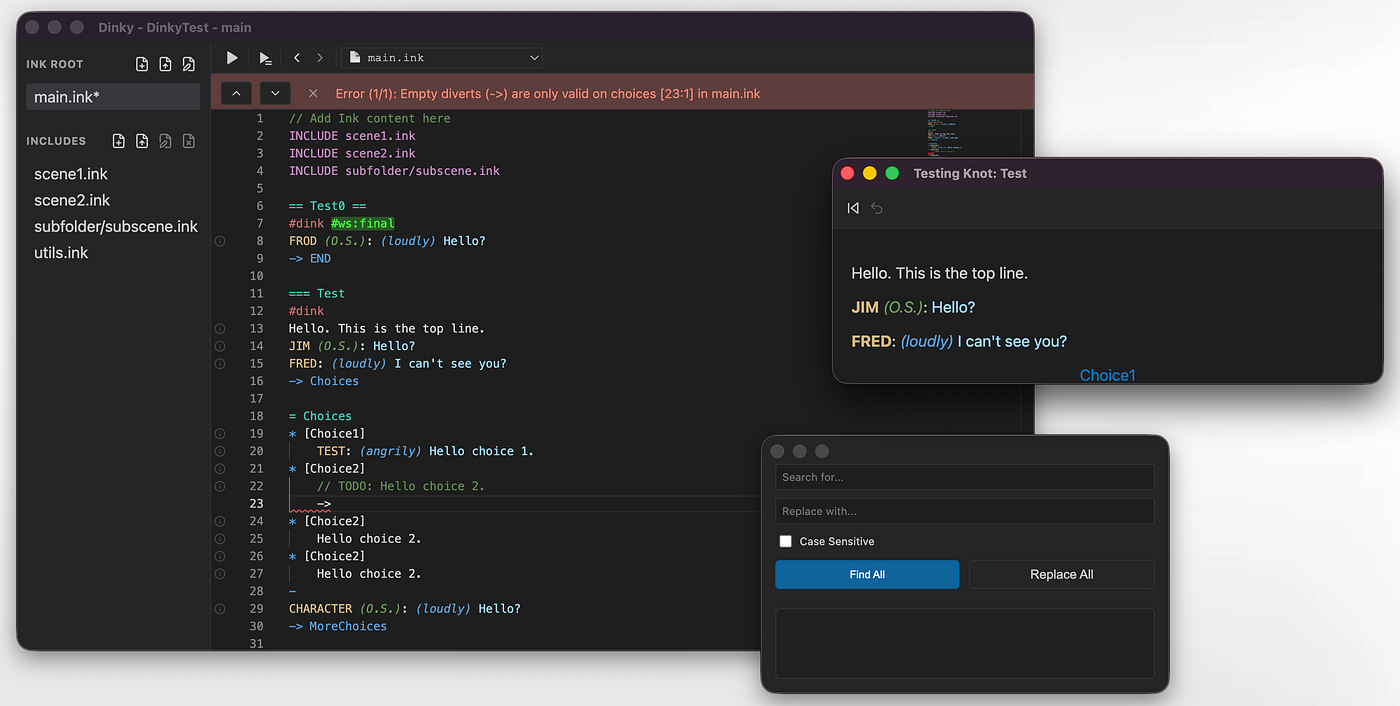The width and height of the screenshot is (1400, 706).
Task: Enable the Case Sensitive checkbox
Action: (x=786, y=541)
